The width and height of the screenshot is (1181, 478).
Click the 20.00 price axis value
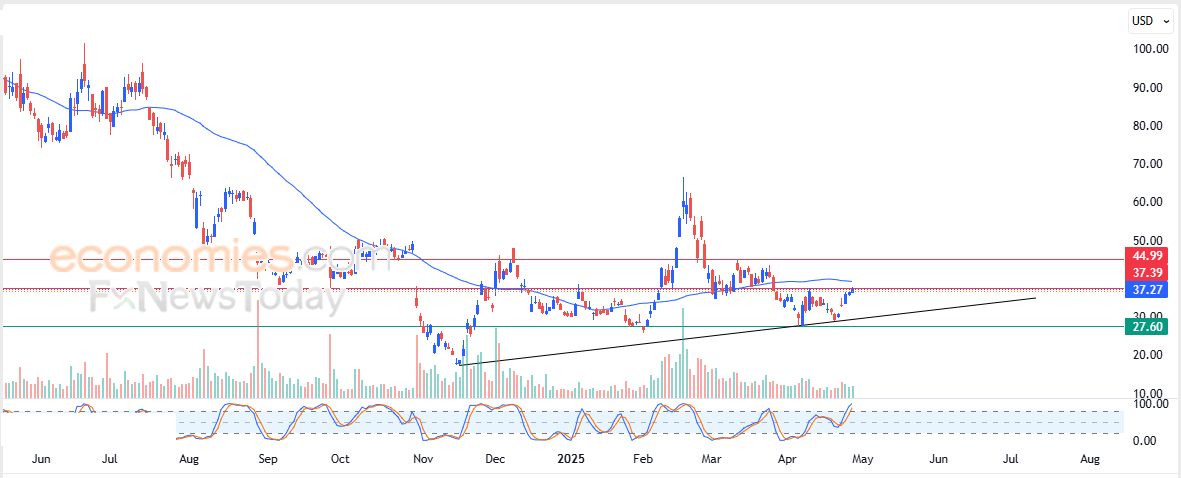point(1149,355)
